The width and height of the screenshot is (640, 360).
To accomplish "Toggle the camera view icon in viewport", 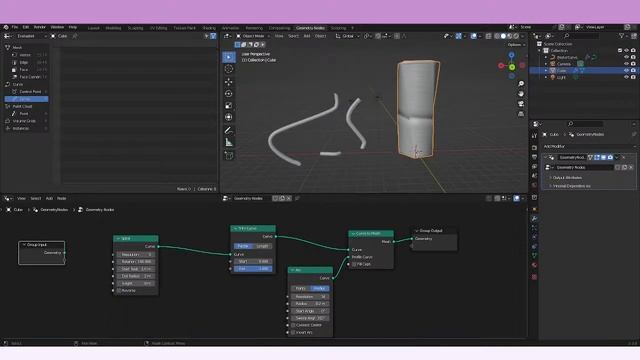I will 521,104.
